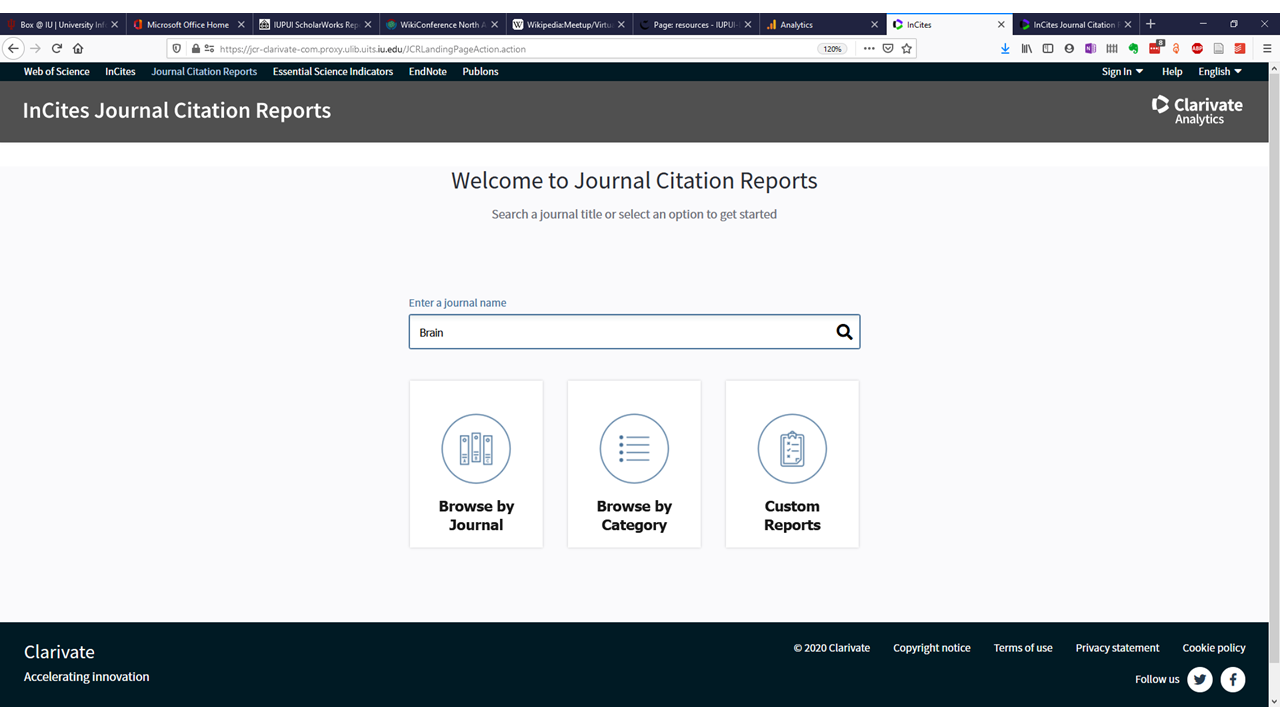
Task: Open the Firefox hamburger menu
Action: tap(1267, 48)
